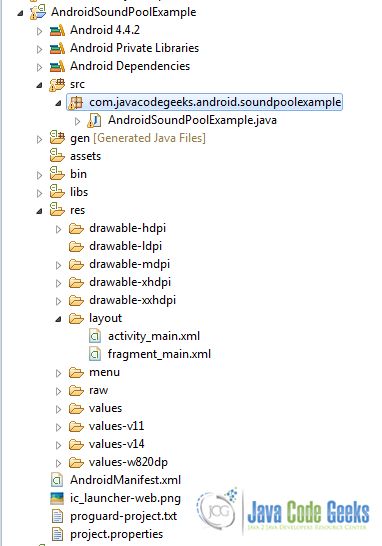Expand the Android 4.4.2 node
The width and height of the screenshot is (382, 546).
click(x=39, y=31)
